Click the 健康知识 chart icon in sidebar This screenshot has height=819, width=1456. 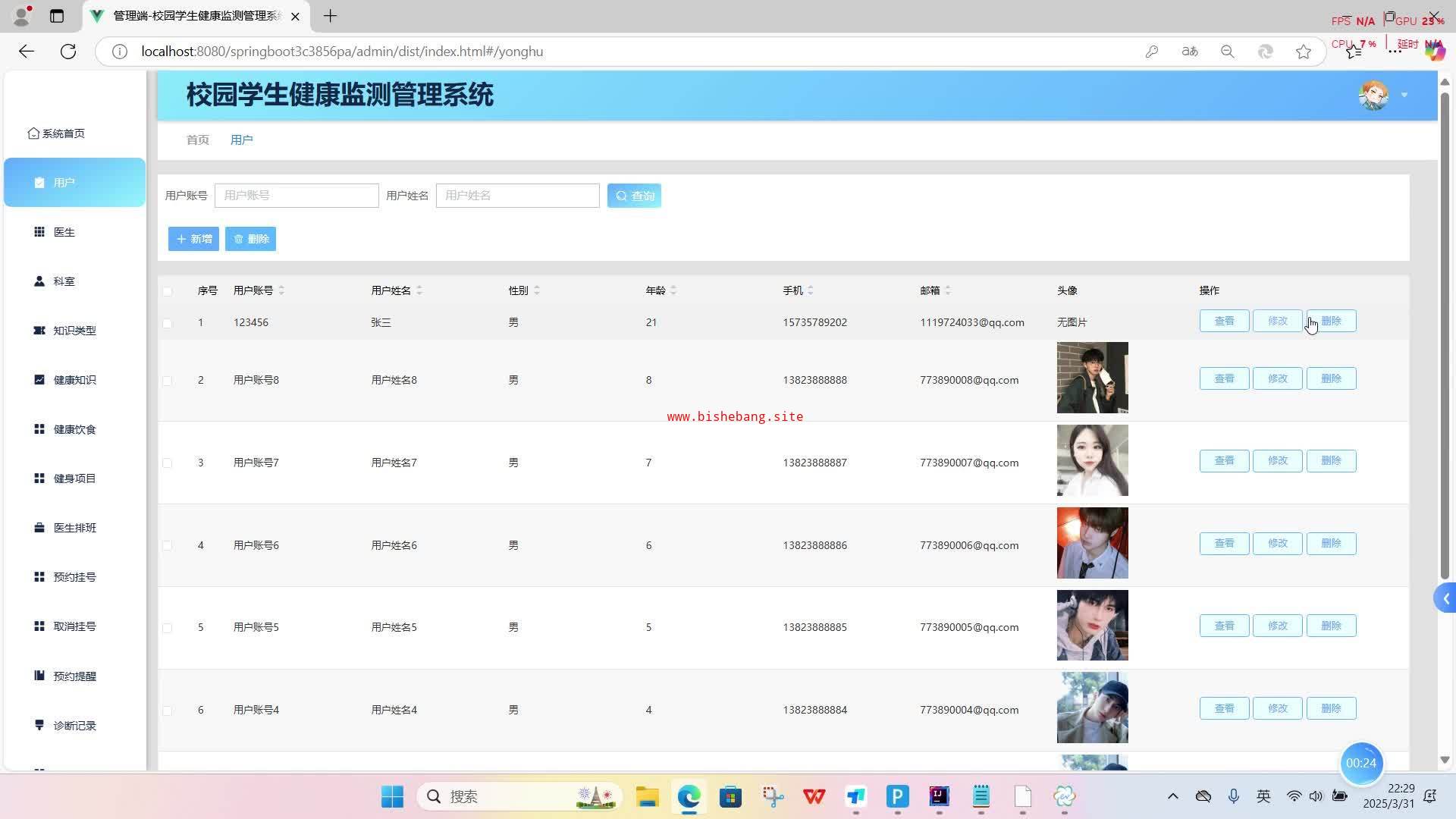tap(39, 380)
